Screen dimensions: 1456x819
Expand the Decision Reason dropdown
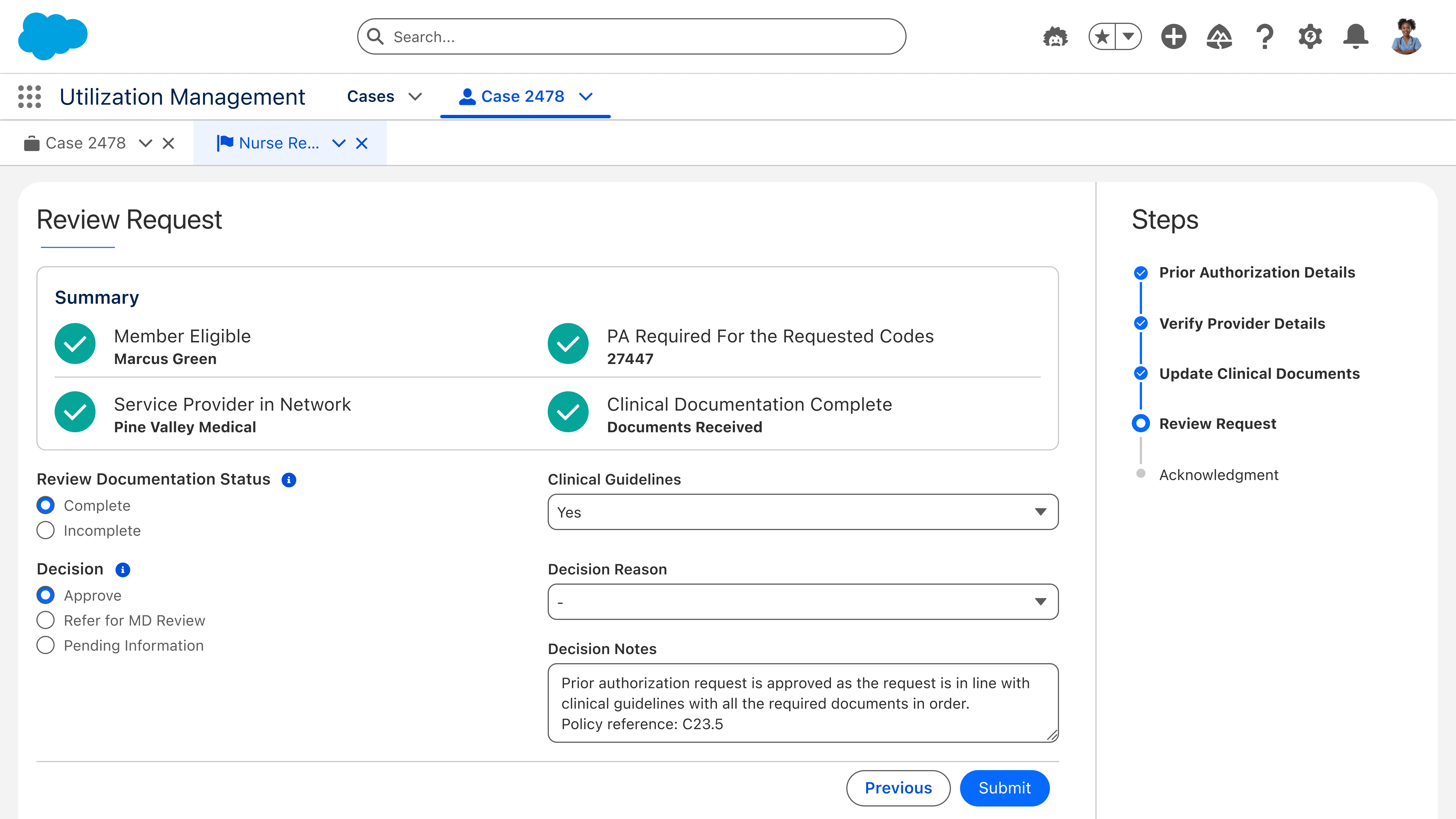tap(803, 602)
